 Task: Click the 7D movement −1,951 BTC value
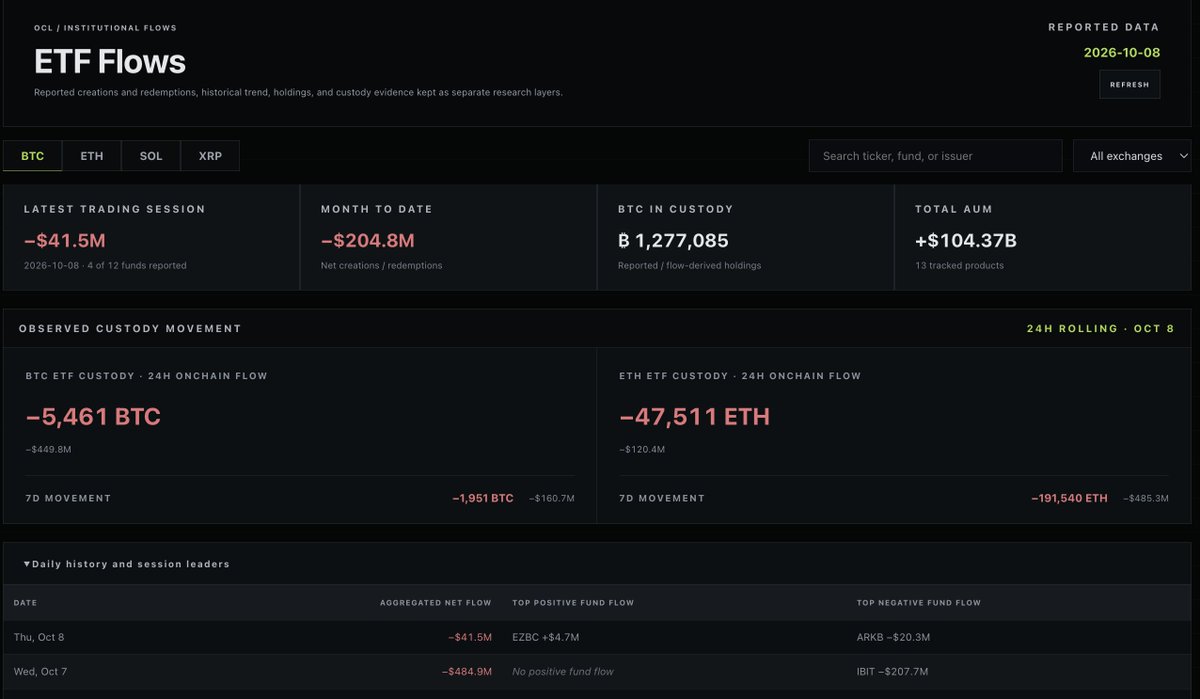(483, 498)
